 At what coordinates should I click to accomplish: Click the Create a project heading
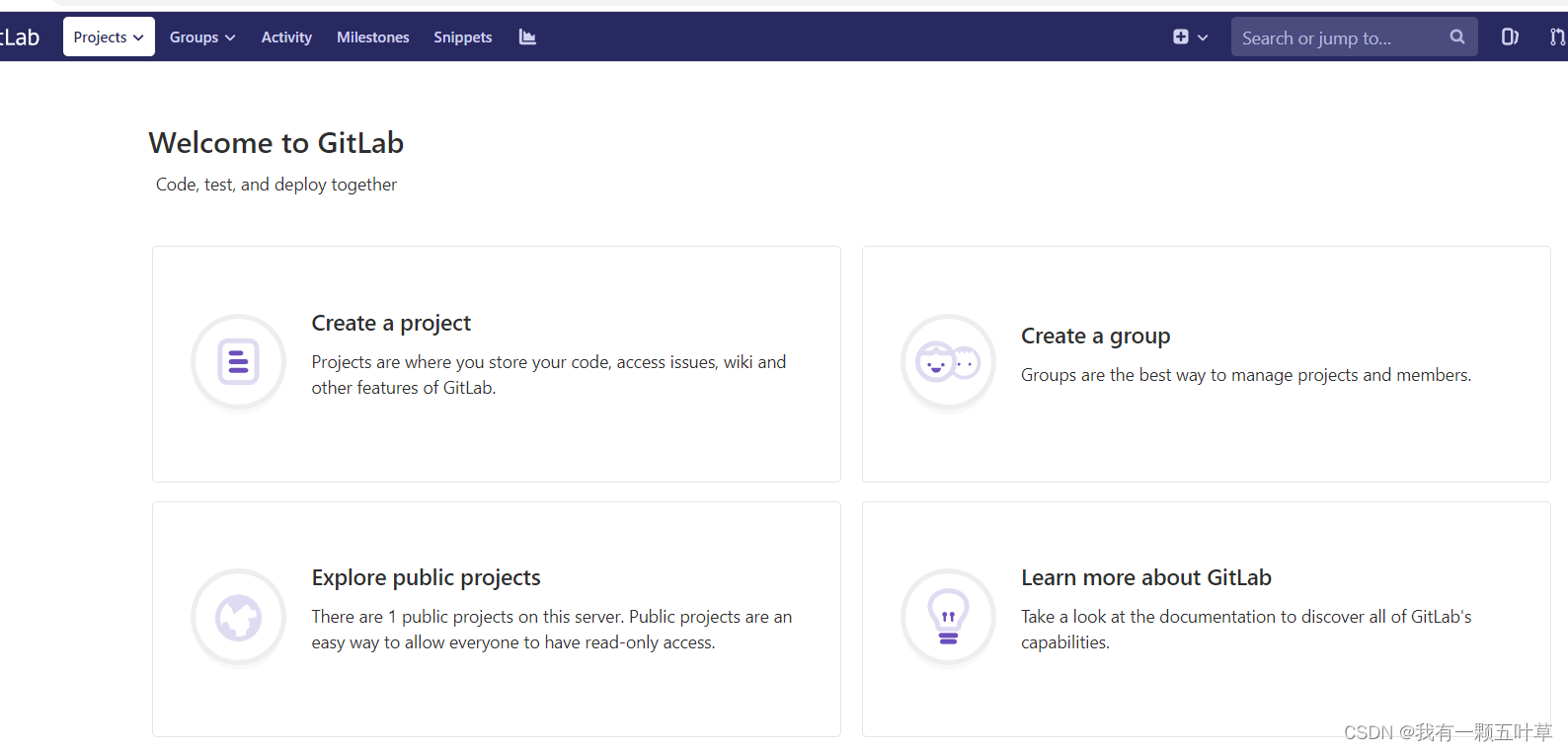click(x=391, y=323)
